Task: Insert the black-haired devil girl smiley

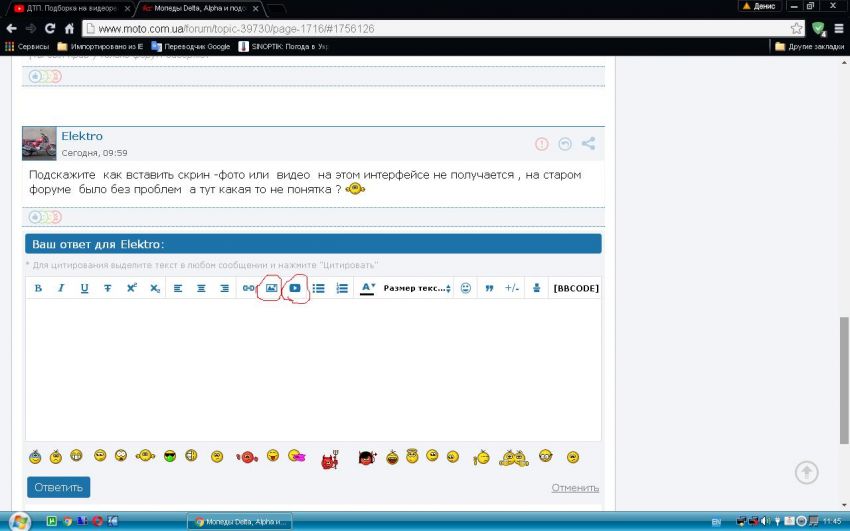Action: [x=368, y=458]
